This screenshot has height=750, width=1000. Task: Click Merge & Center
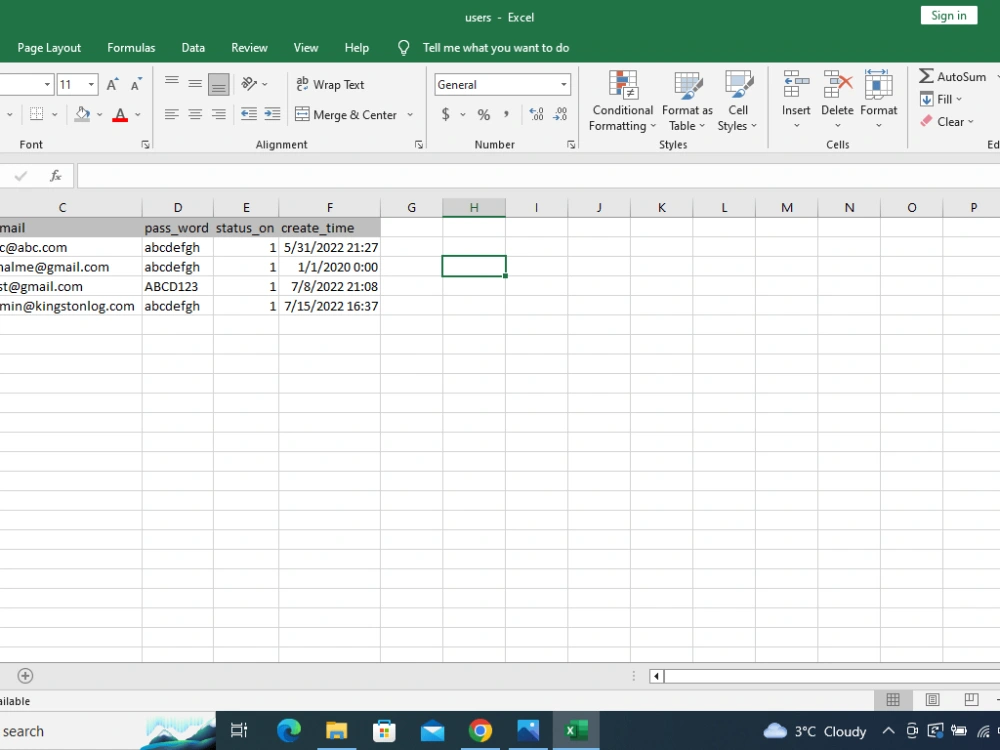pos(346,115)
